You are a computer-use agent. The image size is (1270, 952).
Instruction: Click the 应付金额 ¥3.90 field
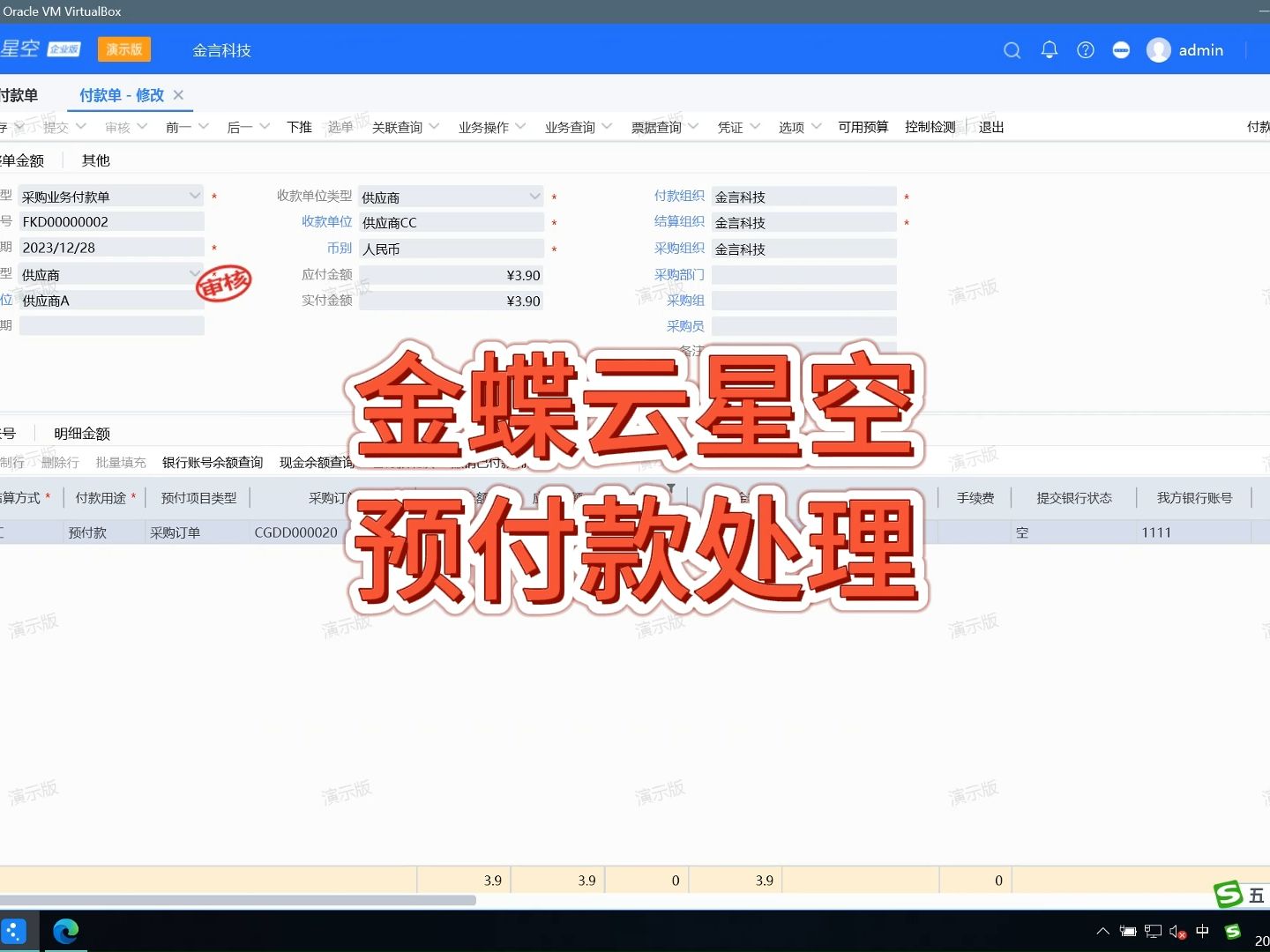click(x=451, y=275)
